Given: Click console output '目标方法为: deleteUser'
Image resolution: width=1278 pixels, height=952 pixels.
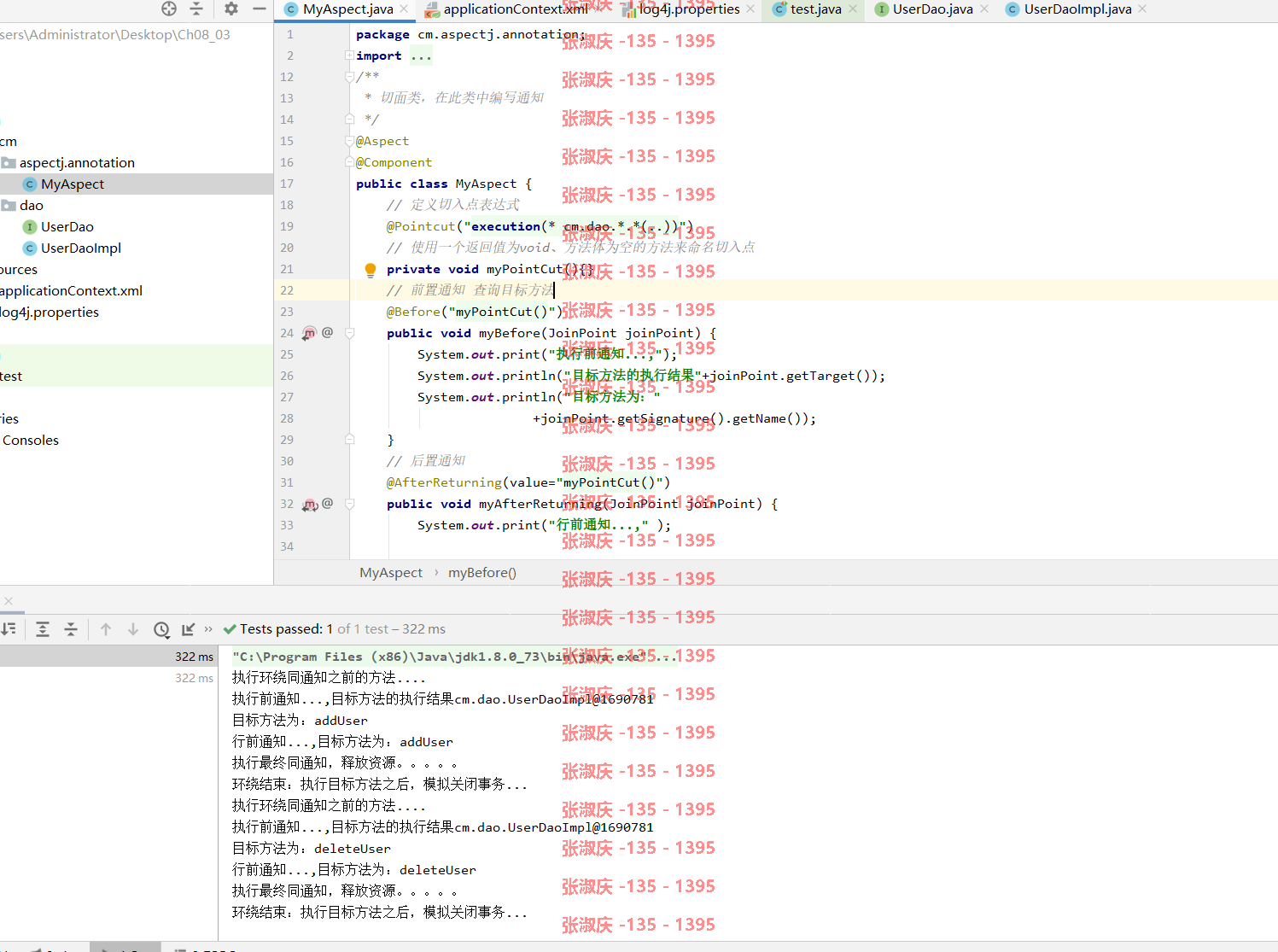Looking at the screenshot, I should (x=312, y=849).
